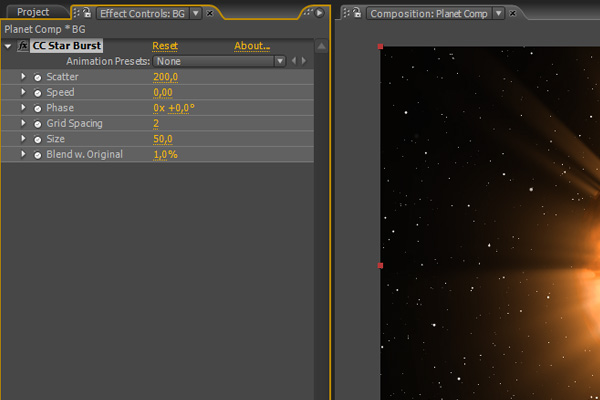
Task: Click the effect list scroll-up arrow
Action: [321, 46]
